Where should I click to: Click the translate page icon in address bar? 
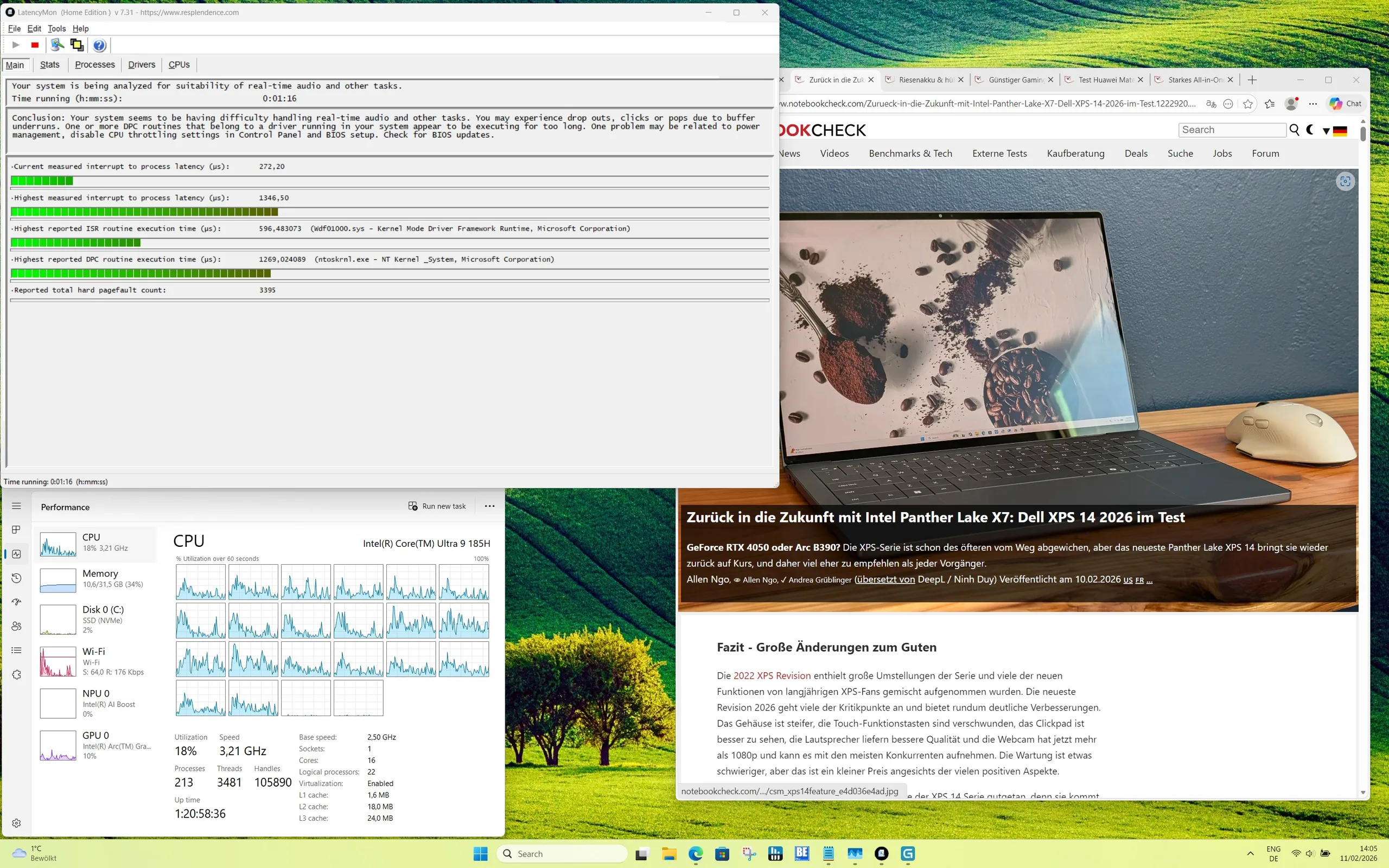1211,104
